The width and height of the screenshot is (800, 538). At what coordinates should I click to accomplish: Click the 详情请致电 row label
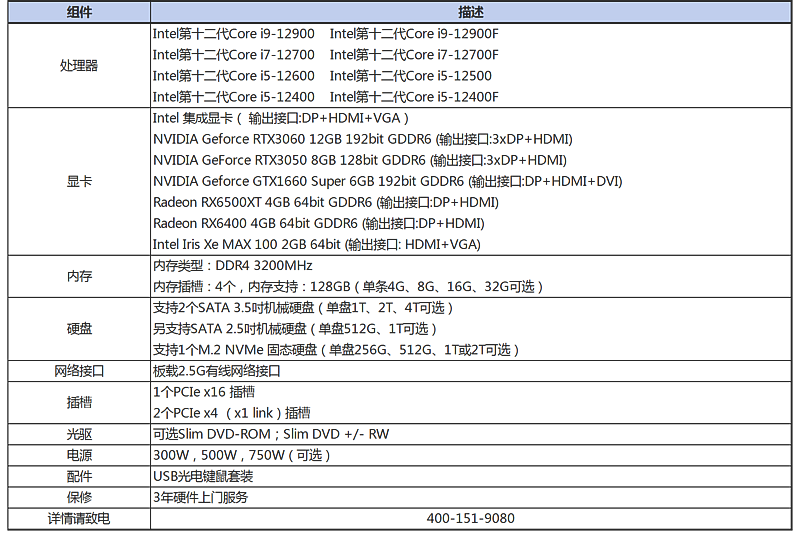click(x=79, y=519)
